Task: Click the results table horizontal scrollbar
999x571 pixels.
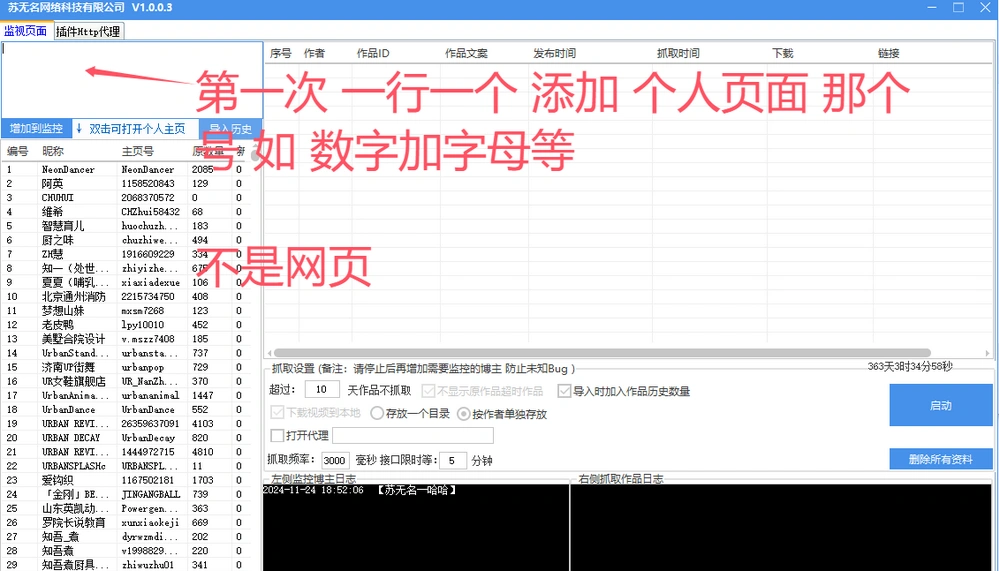Action: (x=600, y=353)
